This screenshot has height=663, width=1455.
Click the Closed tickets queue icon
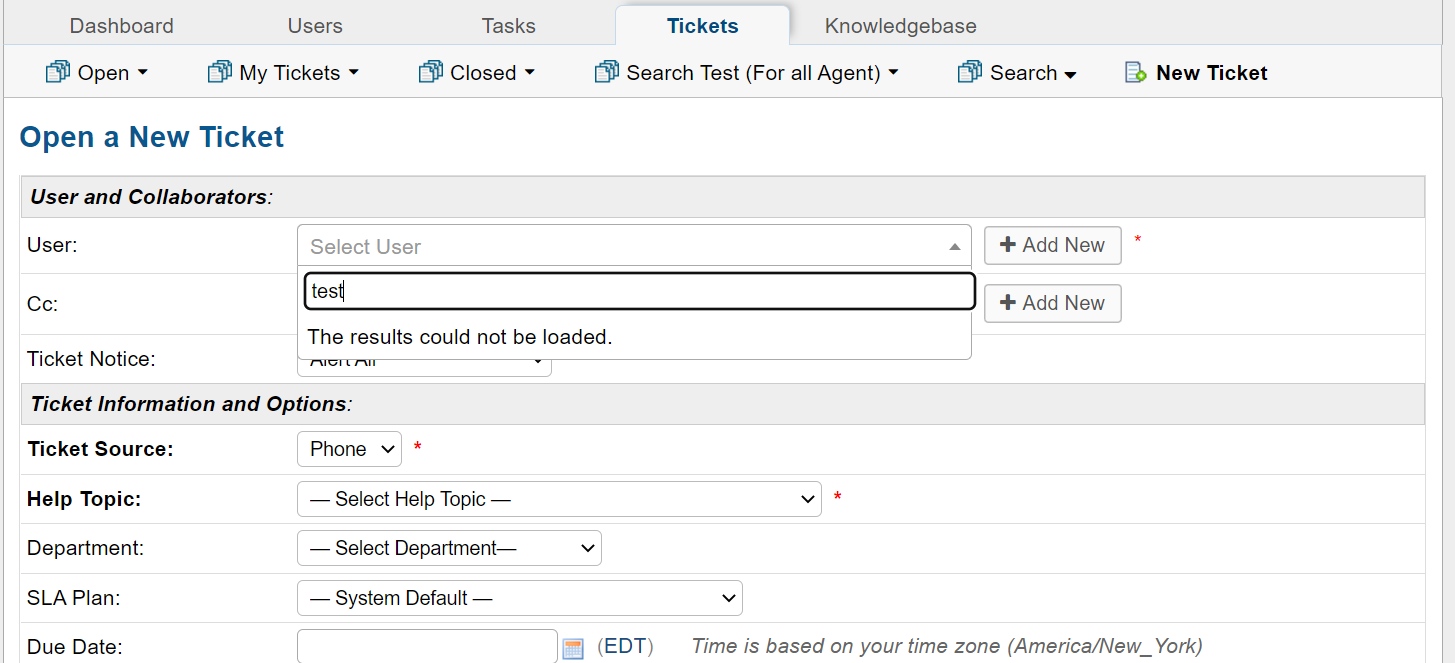click(430, 72)
